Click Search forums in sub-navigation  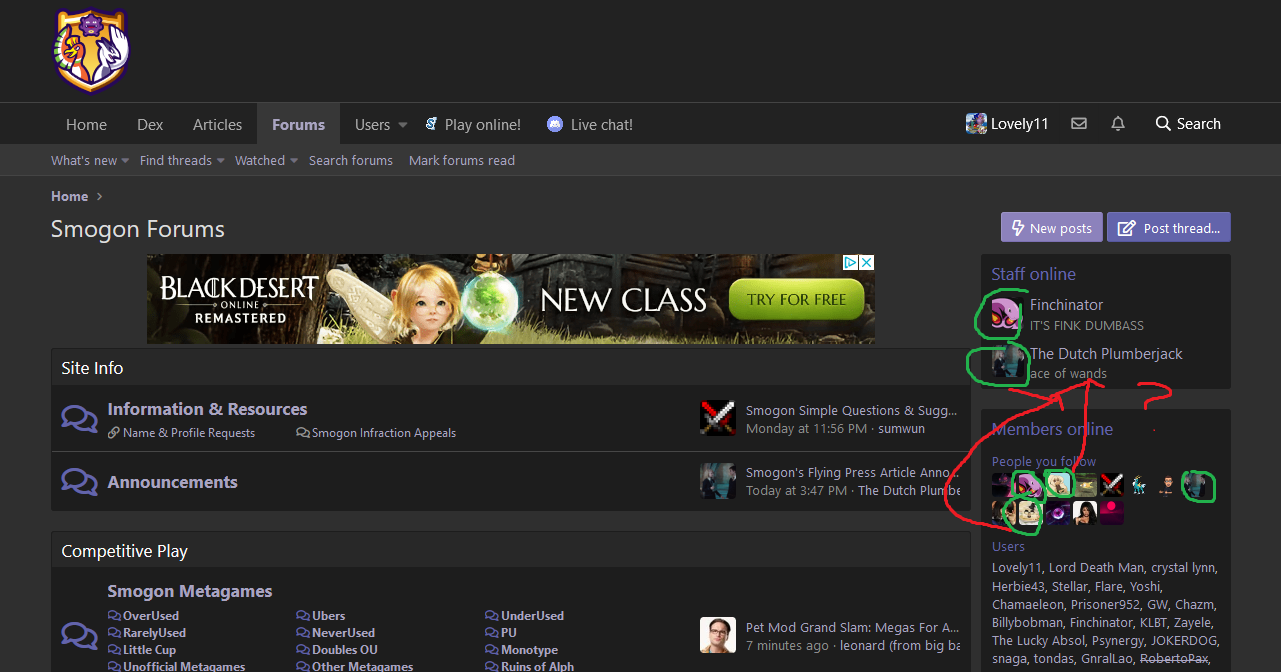(350, 161)
